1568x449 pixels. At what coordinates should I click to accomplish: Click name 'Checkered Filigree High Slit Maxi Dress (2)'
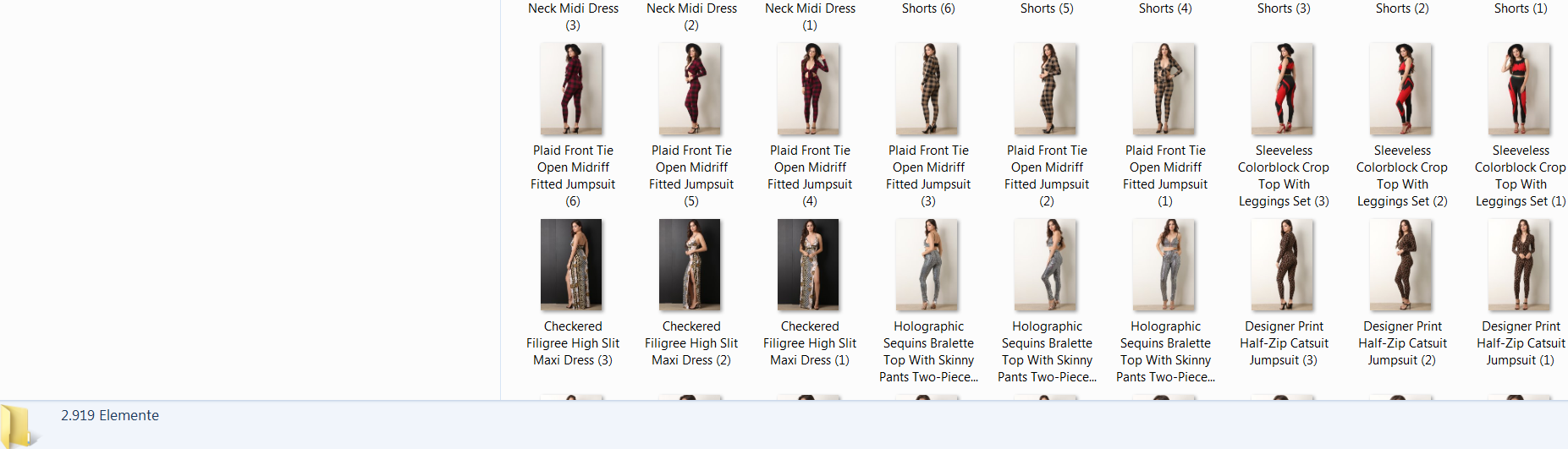(691, 343)
